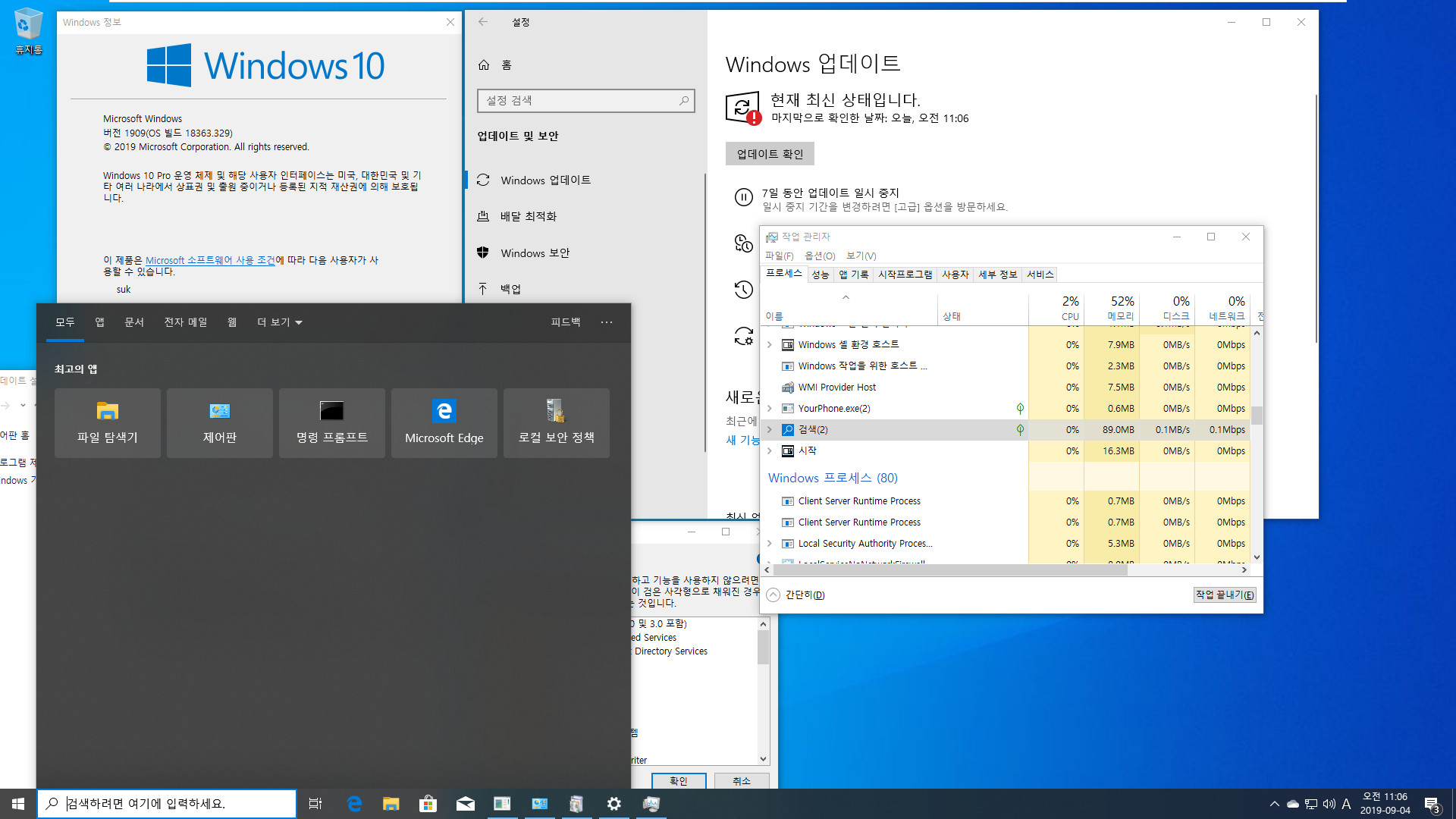Click the OK button in Windows Features dialog
This screenshot has width=1456, height=819.
pyautogui.click(x=679, y=781)
